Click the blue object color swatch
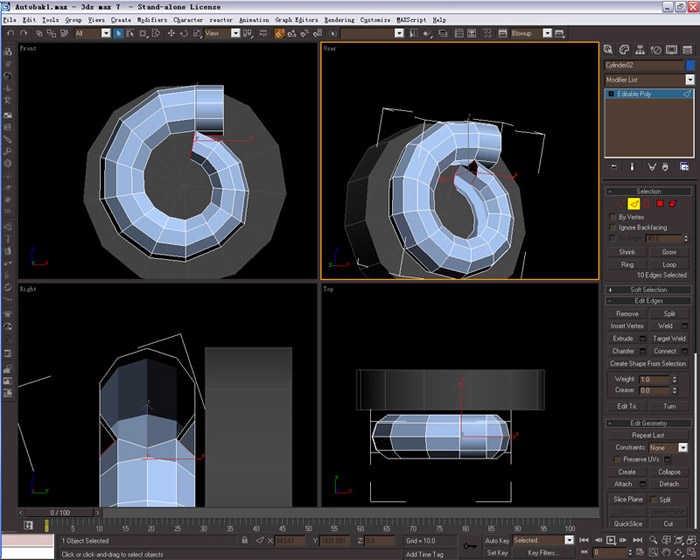 690,65
